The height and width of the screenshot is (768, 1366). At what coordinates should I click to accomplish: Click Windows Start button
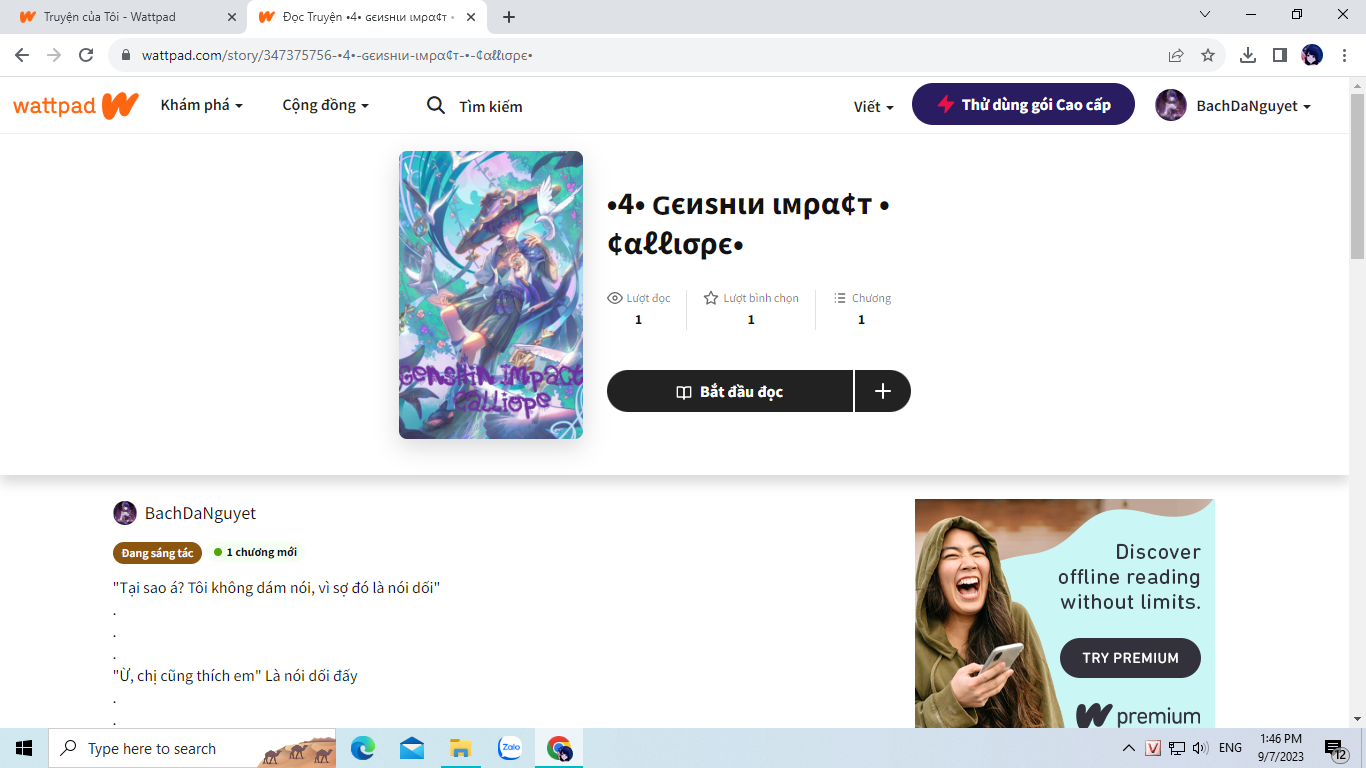click(x=24, y=748)
